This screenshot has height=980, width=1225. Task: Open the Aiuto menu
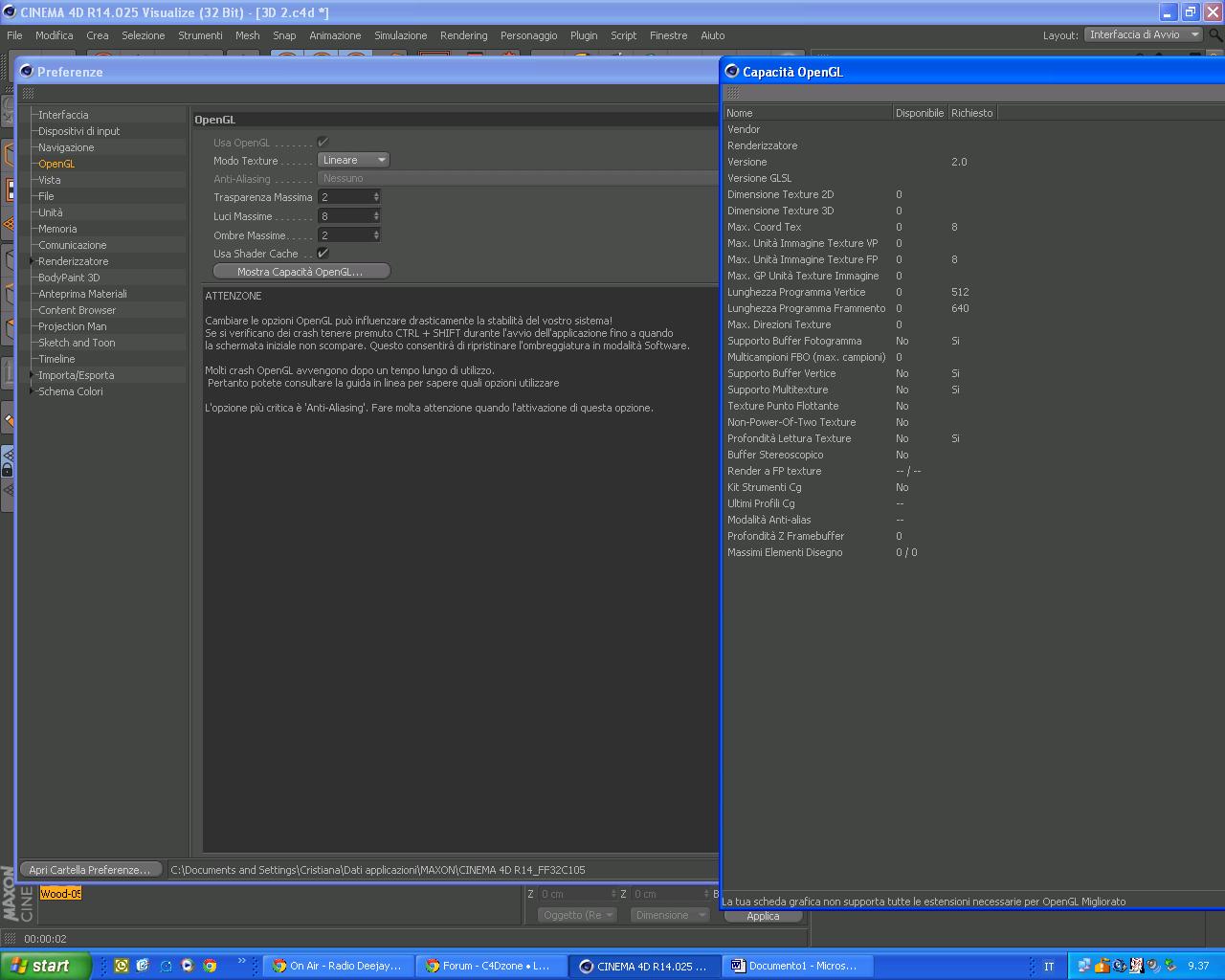[x=713, y=35]
